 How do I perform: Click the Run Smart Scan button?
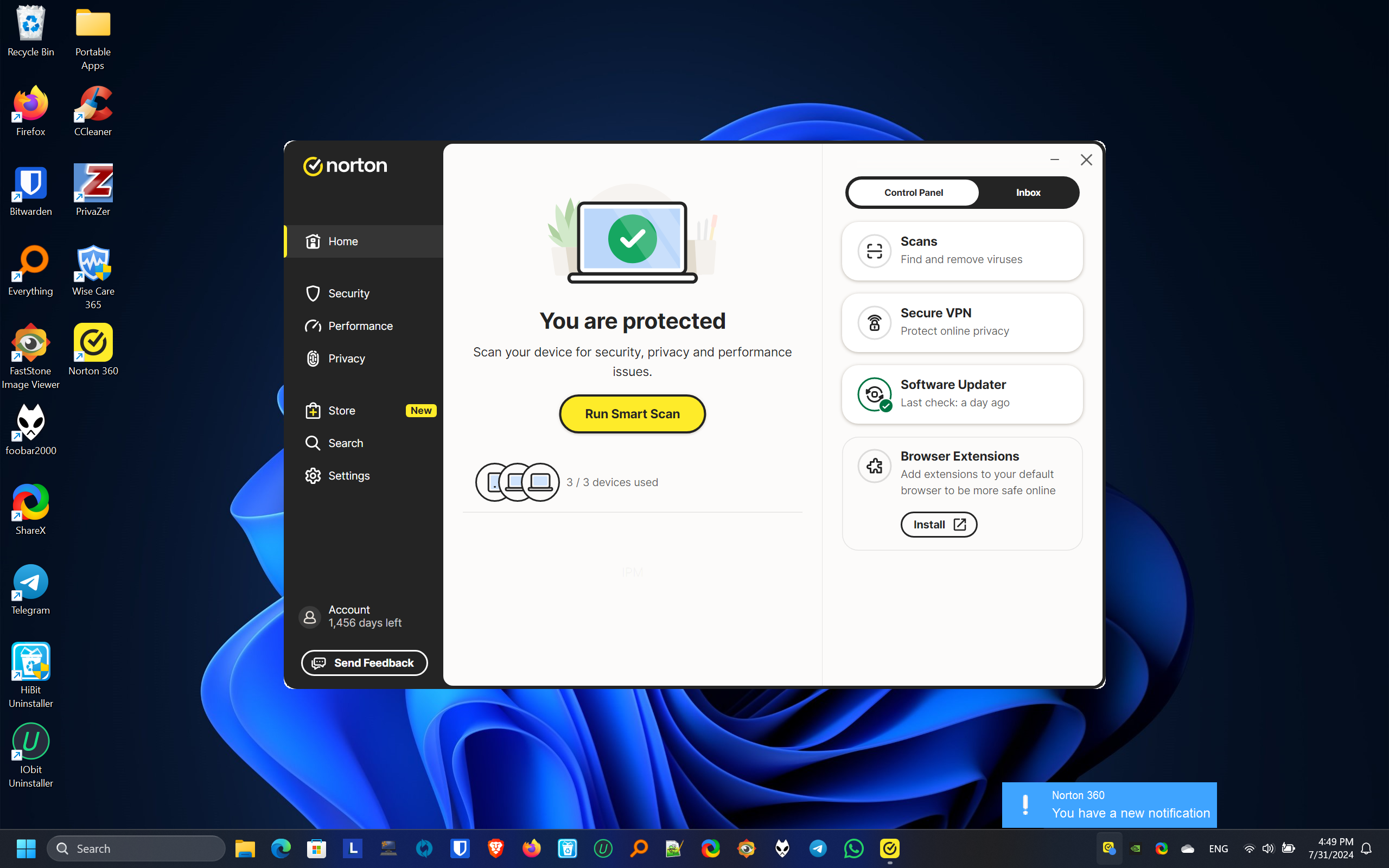pyautogui.click(x=632, y=414)
